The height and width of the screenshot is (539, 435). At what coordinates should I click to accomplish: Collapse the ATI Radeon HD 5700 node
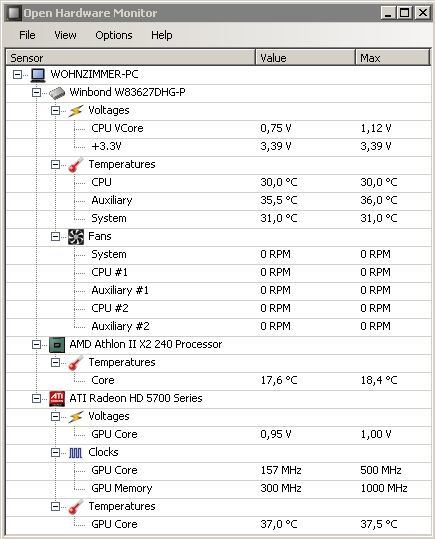36,398
